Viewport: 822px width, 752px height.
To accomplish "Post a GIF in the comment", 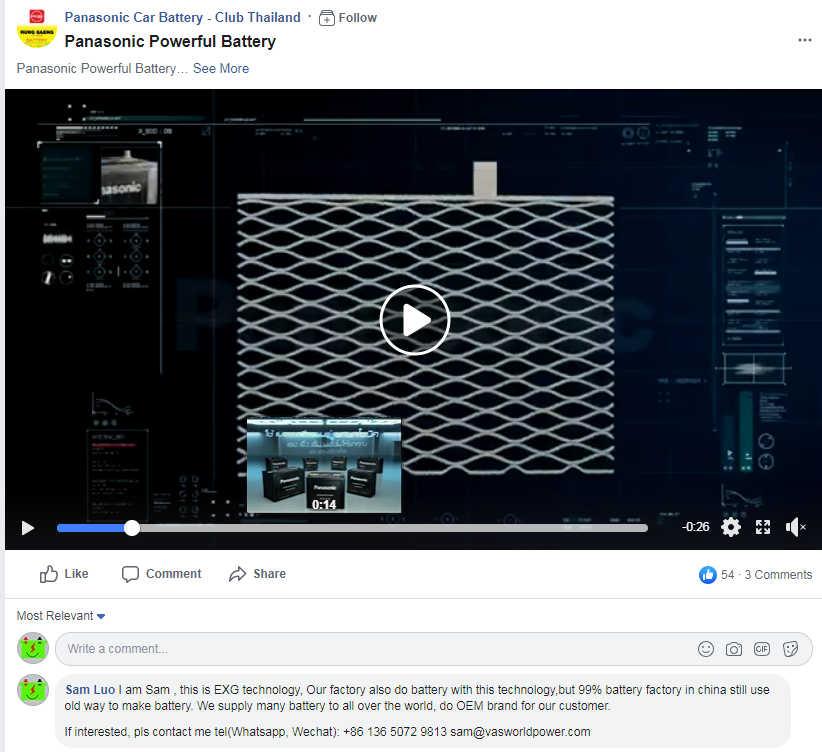I will (x=762, y=649).
